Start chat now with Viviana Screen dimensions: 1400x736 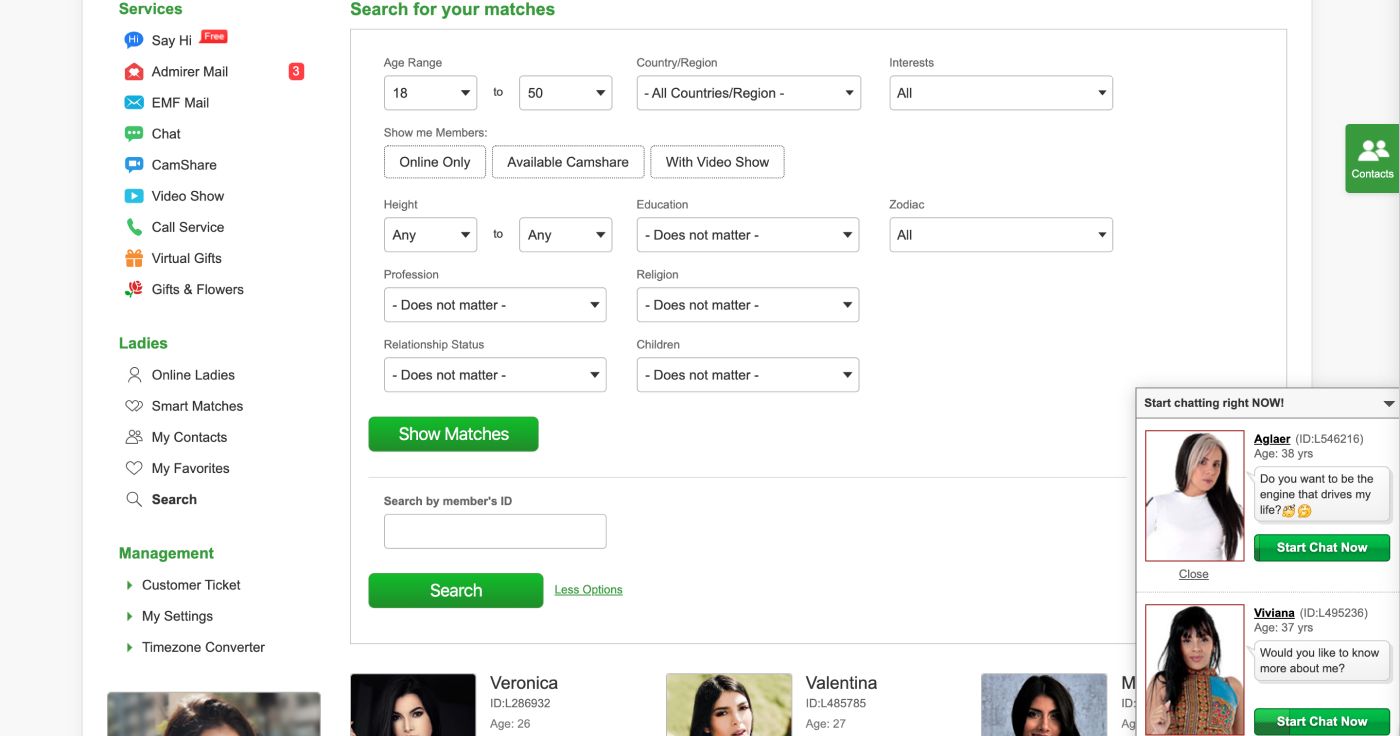click(x=1322, y=721)
